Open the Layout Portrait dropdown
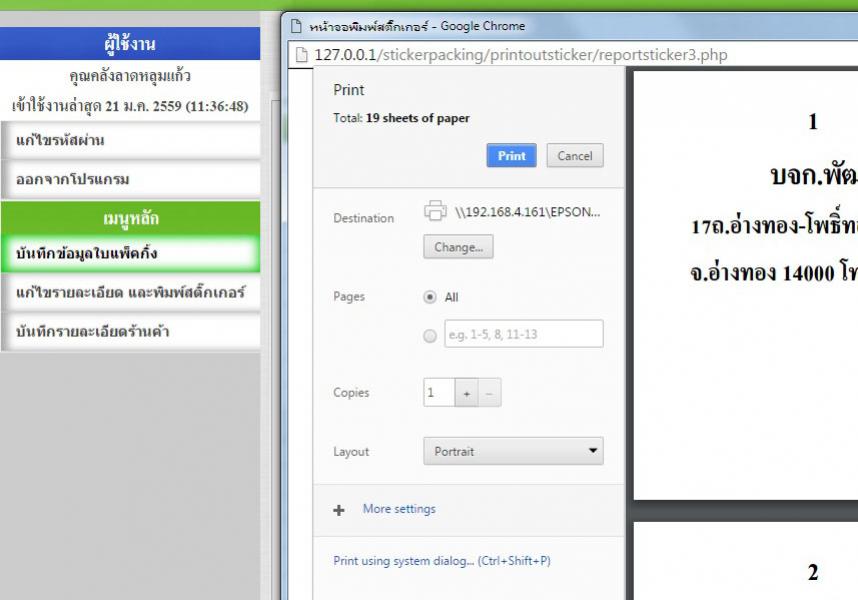 (x=513, y=451)
